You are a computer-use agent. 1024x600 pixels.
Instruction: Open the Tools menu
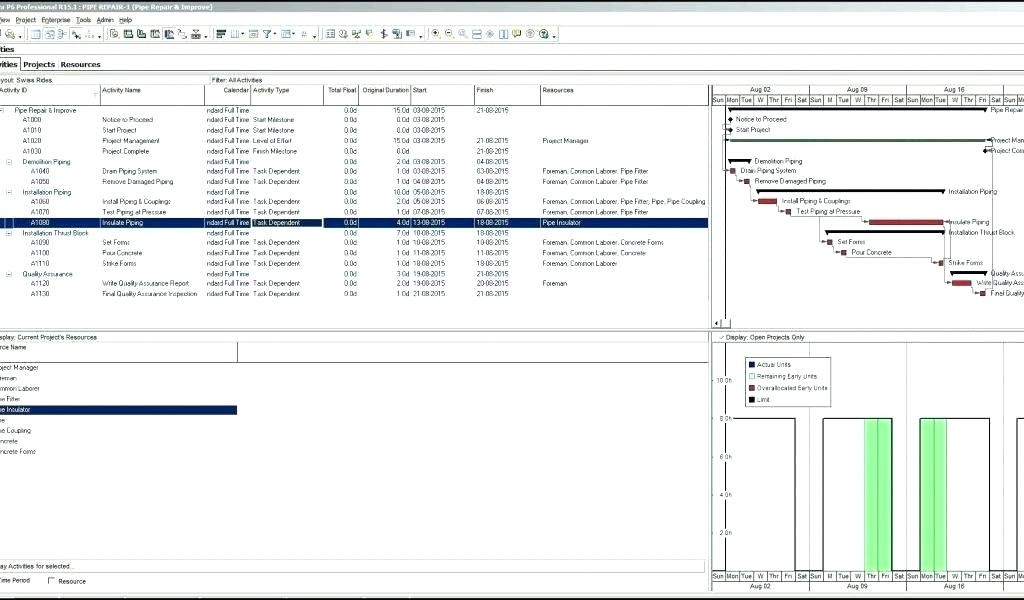tap(83, 20)
